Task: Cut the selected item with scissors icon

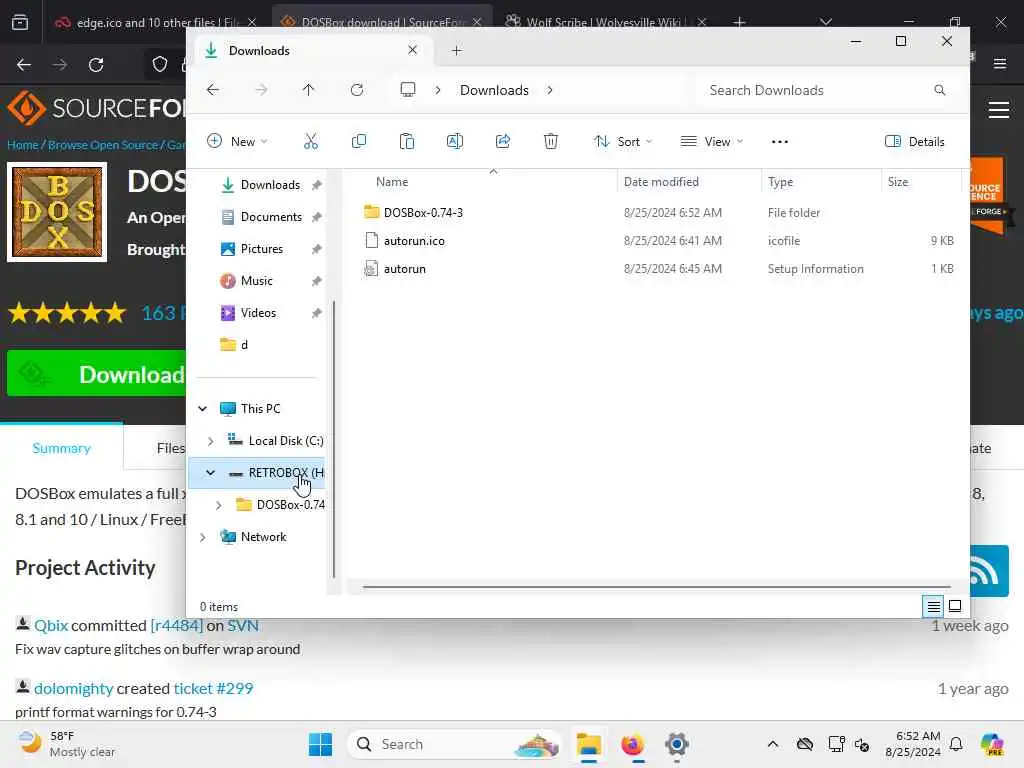Action: [x=311, y=141]
